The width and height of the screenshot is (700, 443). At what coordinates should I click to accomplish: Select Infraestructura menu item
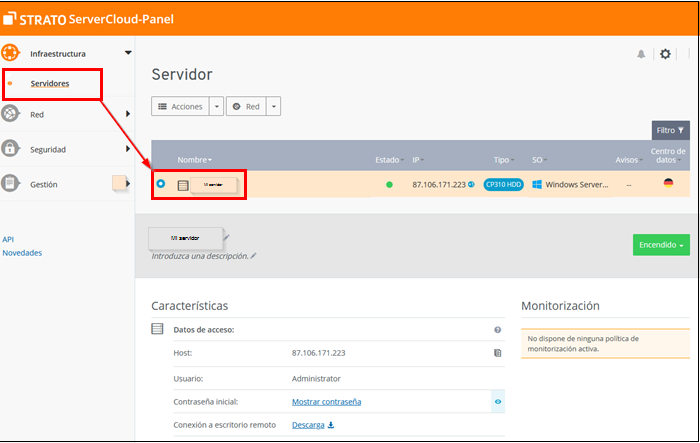point(58,54)
